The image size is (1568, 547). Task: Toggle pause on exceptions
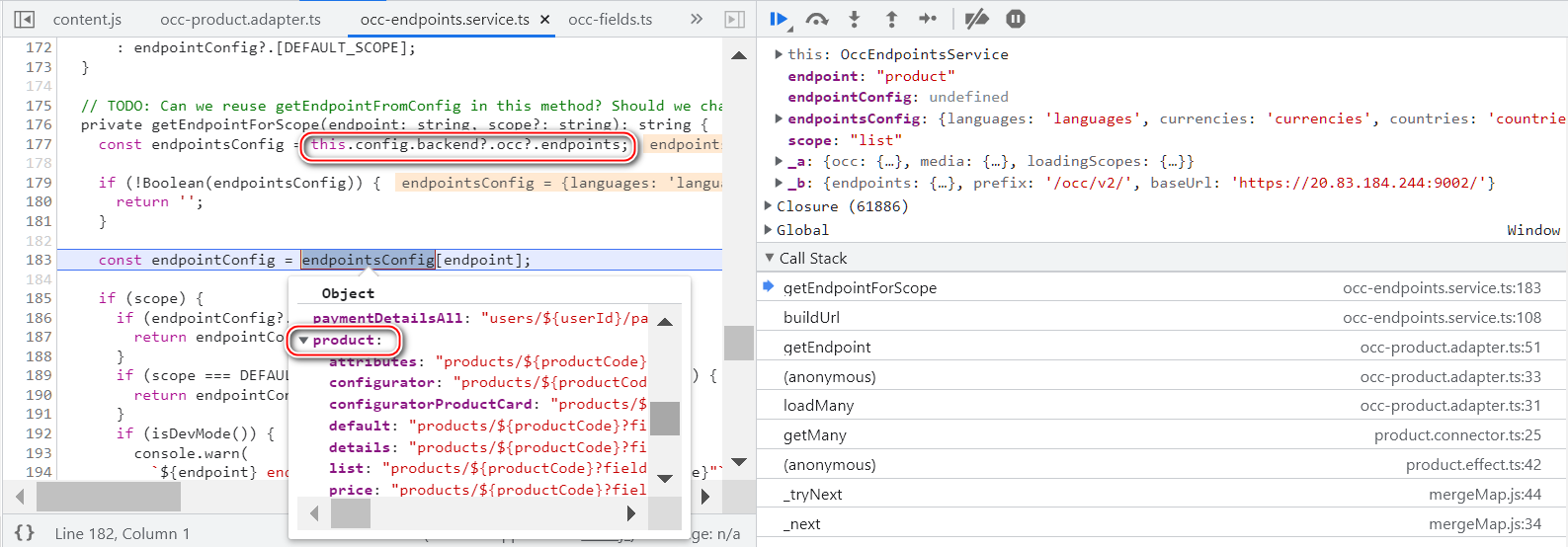point(1015,19)
